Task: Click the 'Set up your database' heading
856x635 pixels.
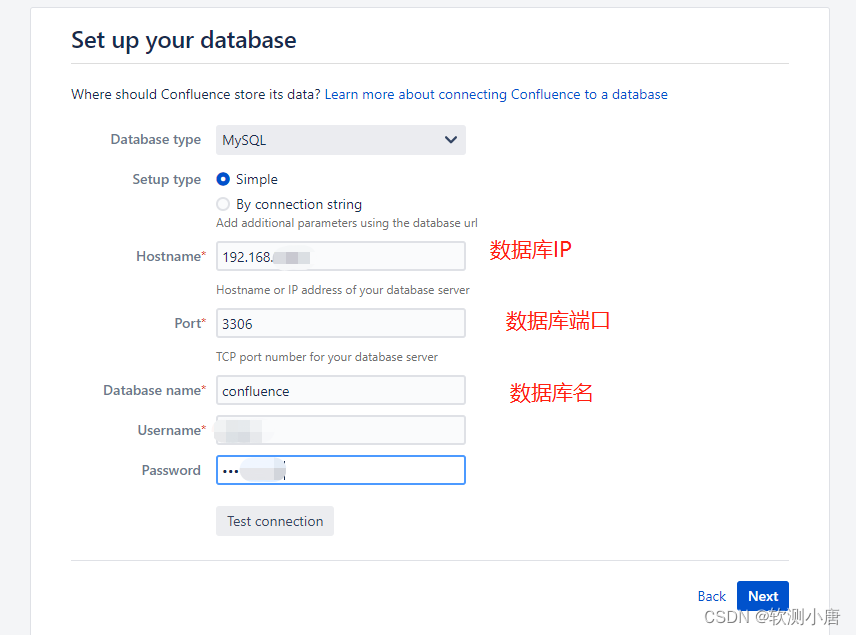Action: (184, 40)
